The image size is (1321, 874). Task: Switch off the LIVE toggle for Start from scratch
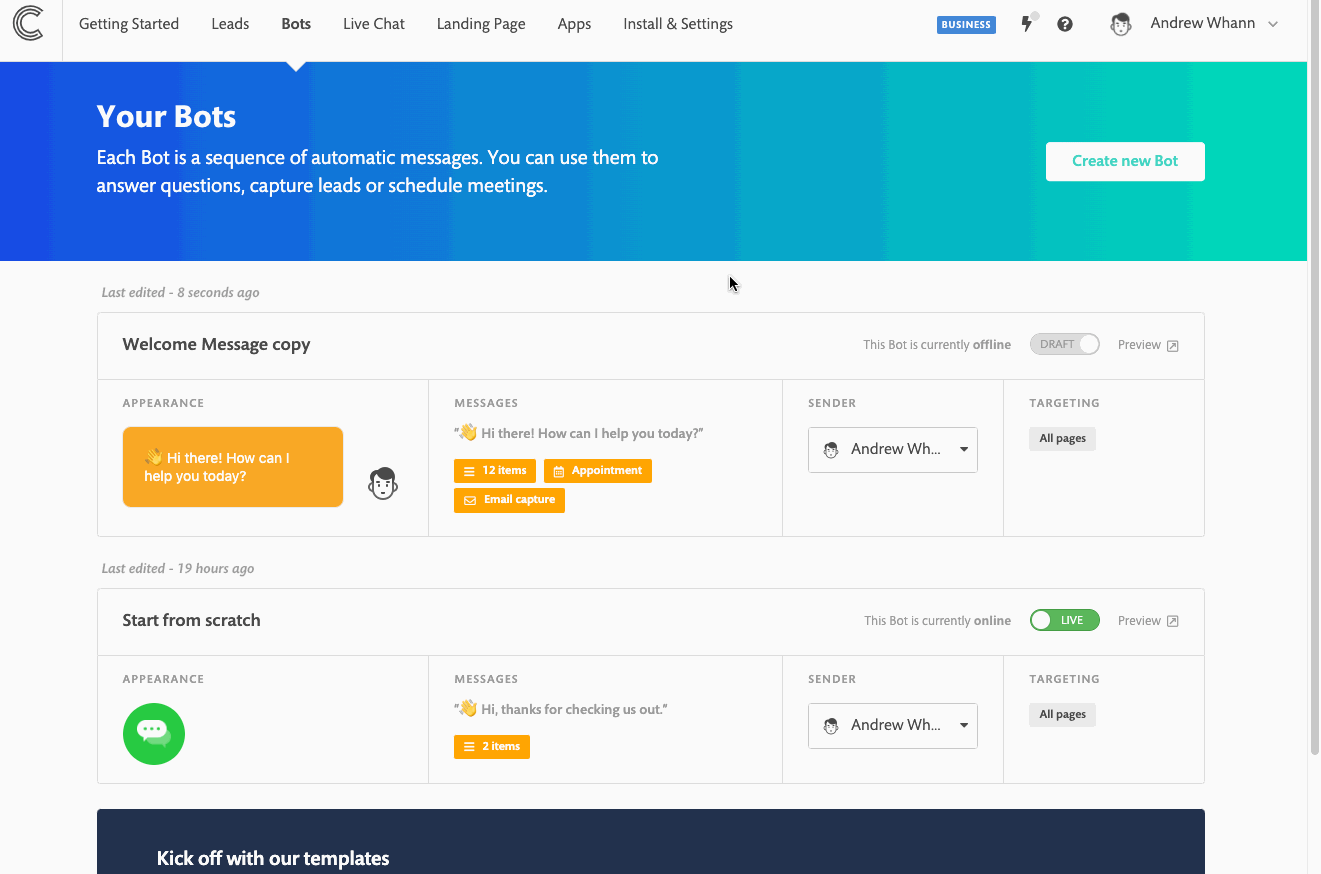click(x=1064, y=620)
